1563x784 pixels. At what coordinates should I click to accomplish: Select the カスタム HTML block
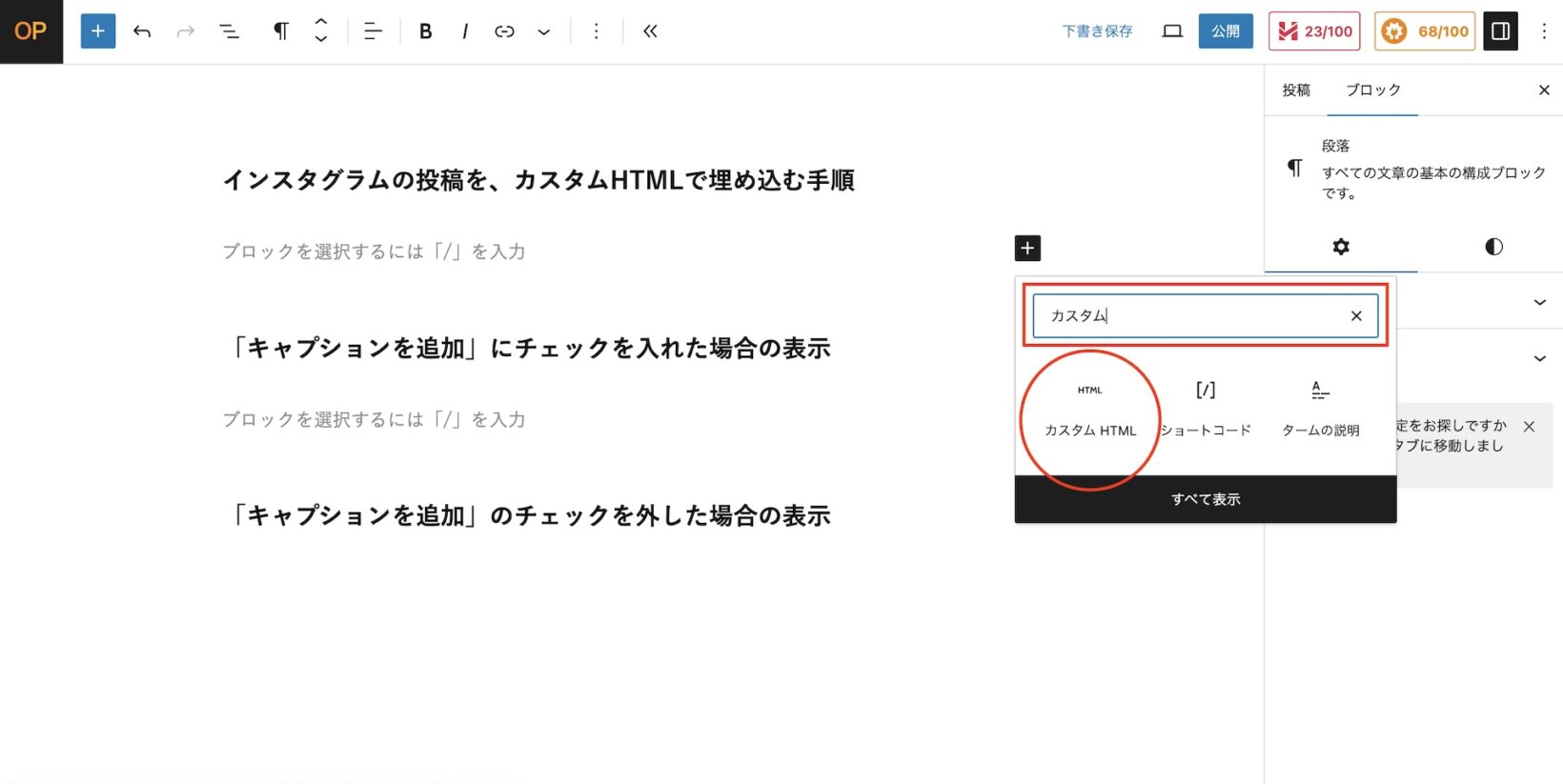[x=1090, y=410]
